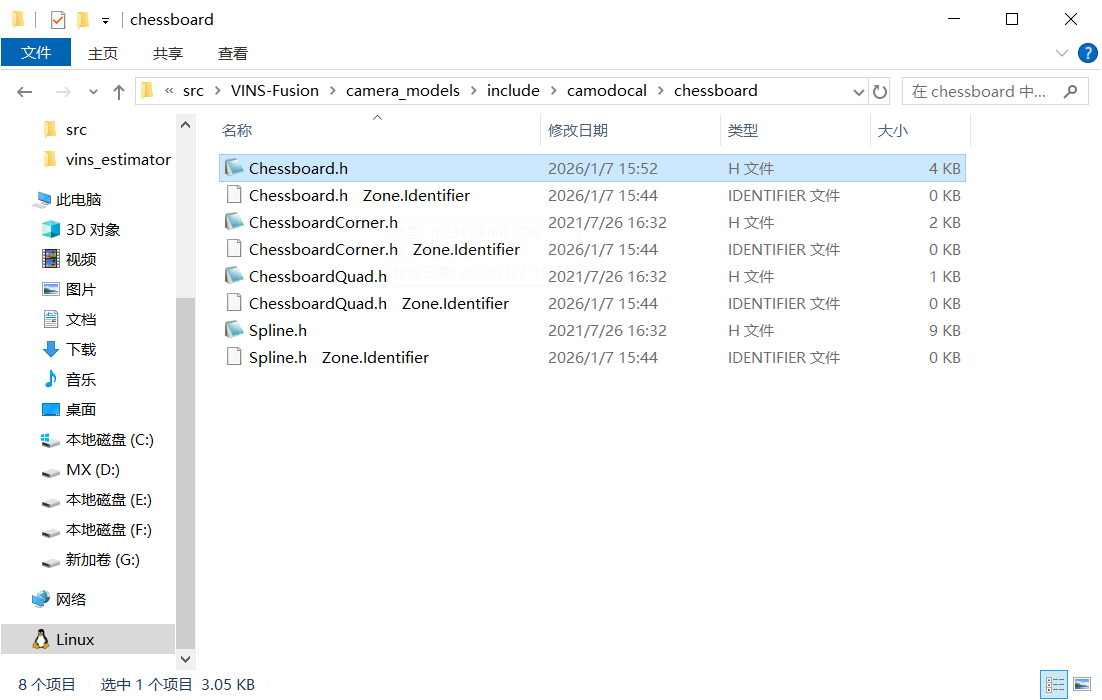This screenshot has width=1102, height=700.
Task: Open the recent locations dropdown
Action: pos(93,92)
